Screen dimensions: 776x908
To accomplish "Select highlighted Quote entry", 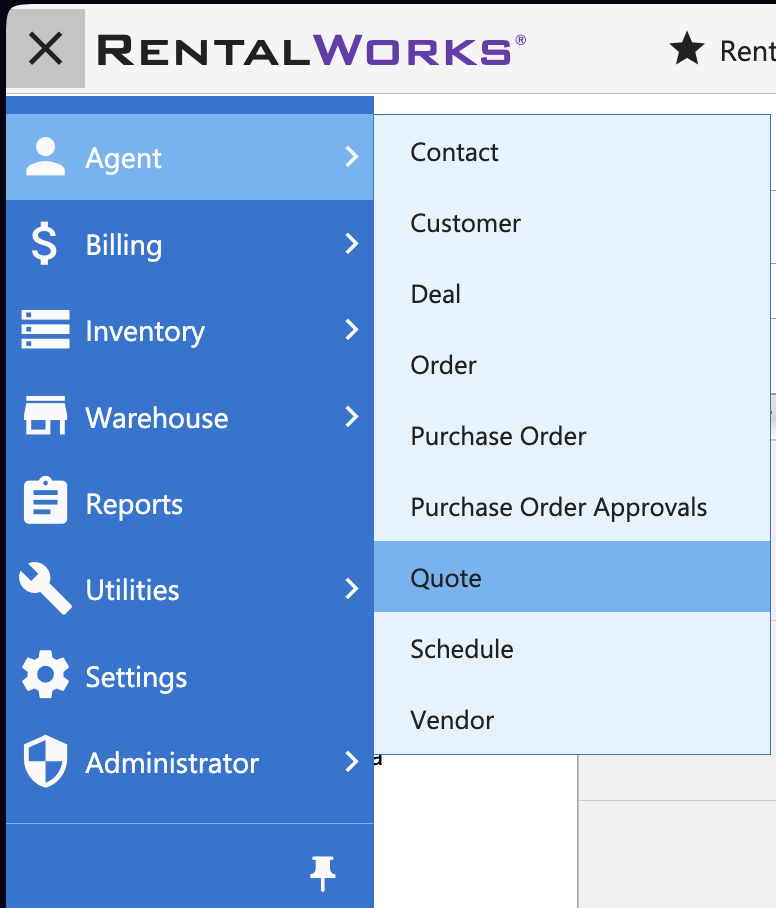I will (x=572, y=577).
